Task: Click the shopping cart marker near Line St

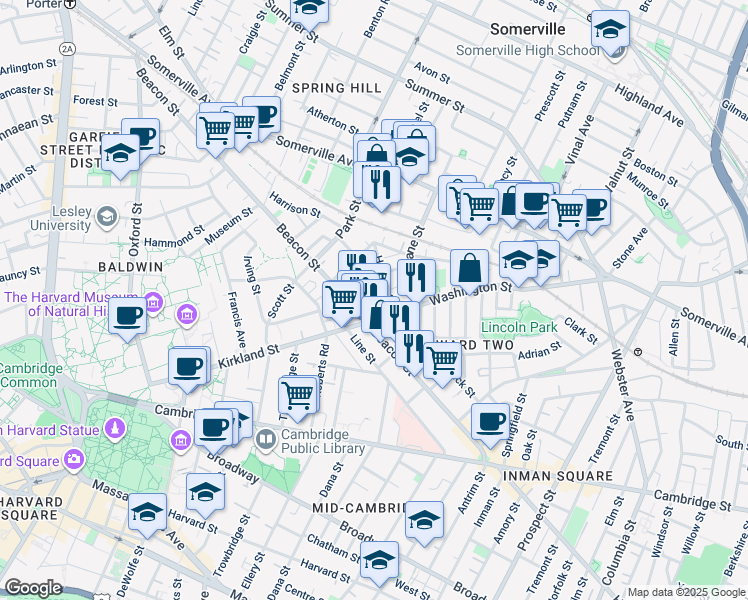Action: click(342, 298)
